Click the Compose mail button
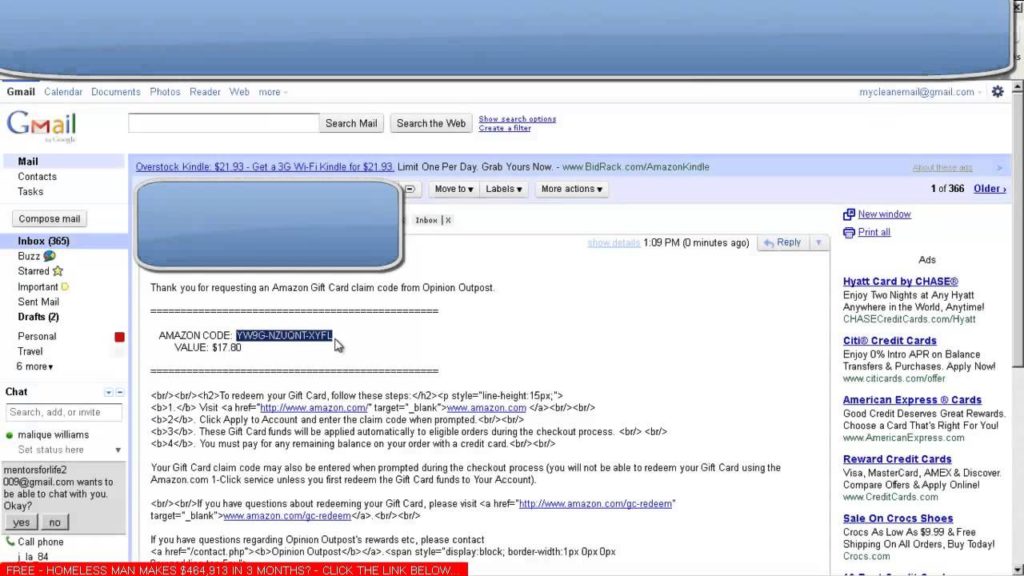Screen dimensions: 1024x576 pos(49,219)
